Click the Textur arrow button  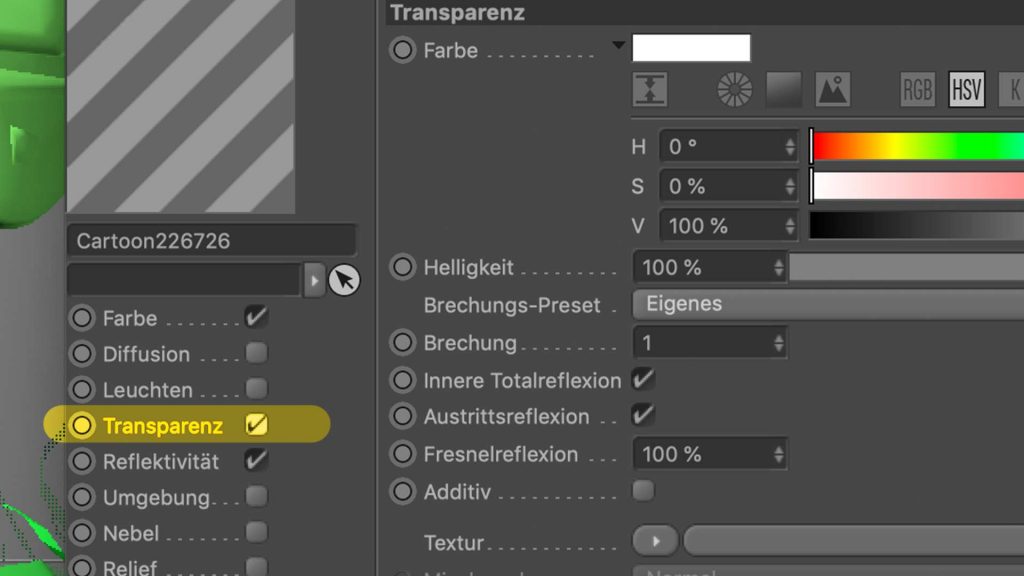(656, 541)
